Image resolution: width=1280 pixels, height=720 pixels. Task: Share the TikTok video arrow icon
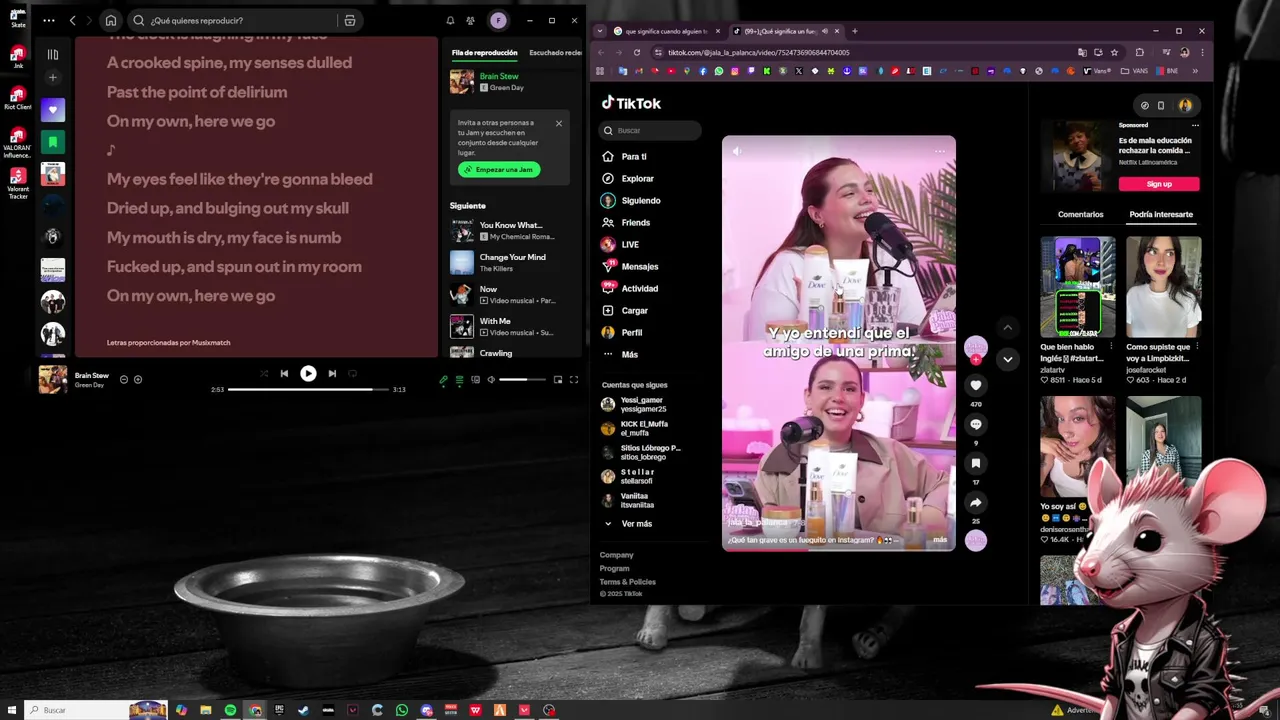pyautogui.click(x=976, y=502)
